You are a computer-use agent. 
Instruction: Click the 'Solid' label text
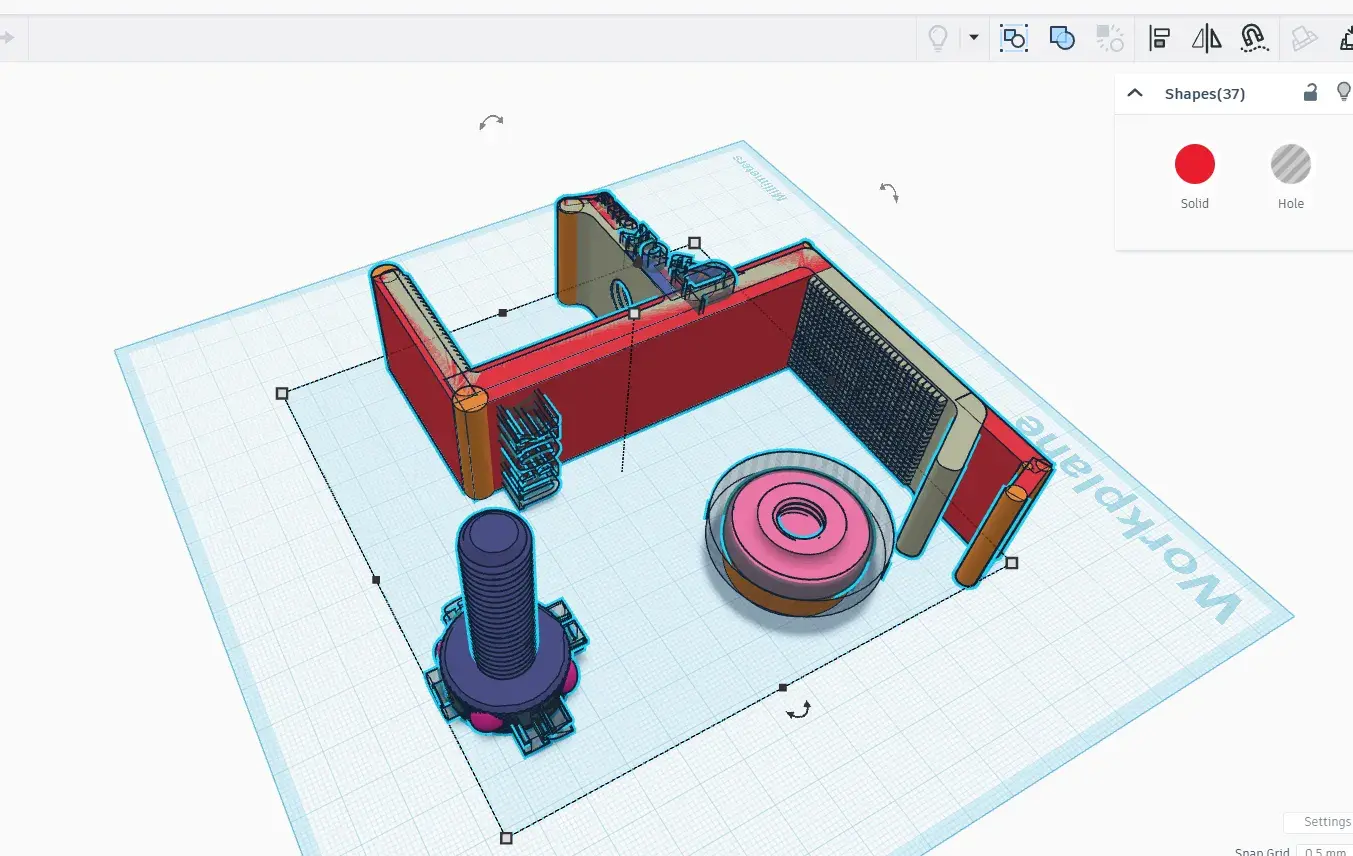pos(1194,203)
